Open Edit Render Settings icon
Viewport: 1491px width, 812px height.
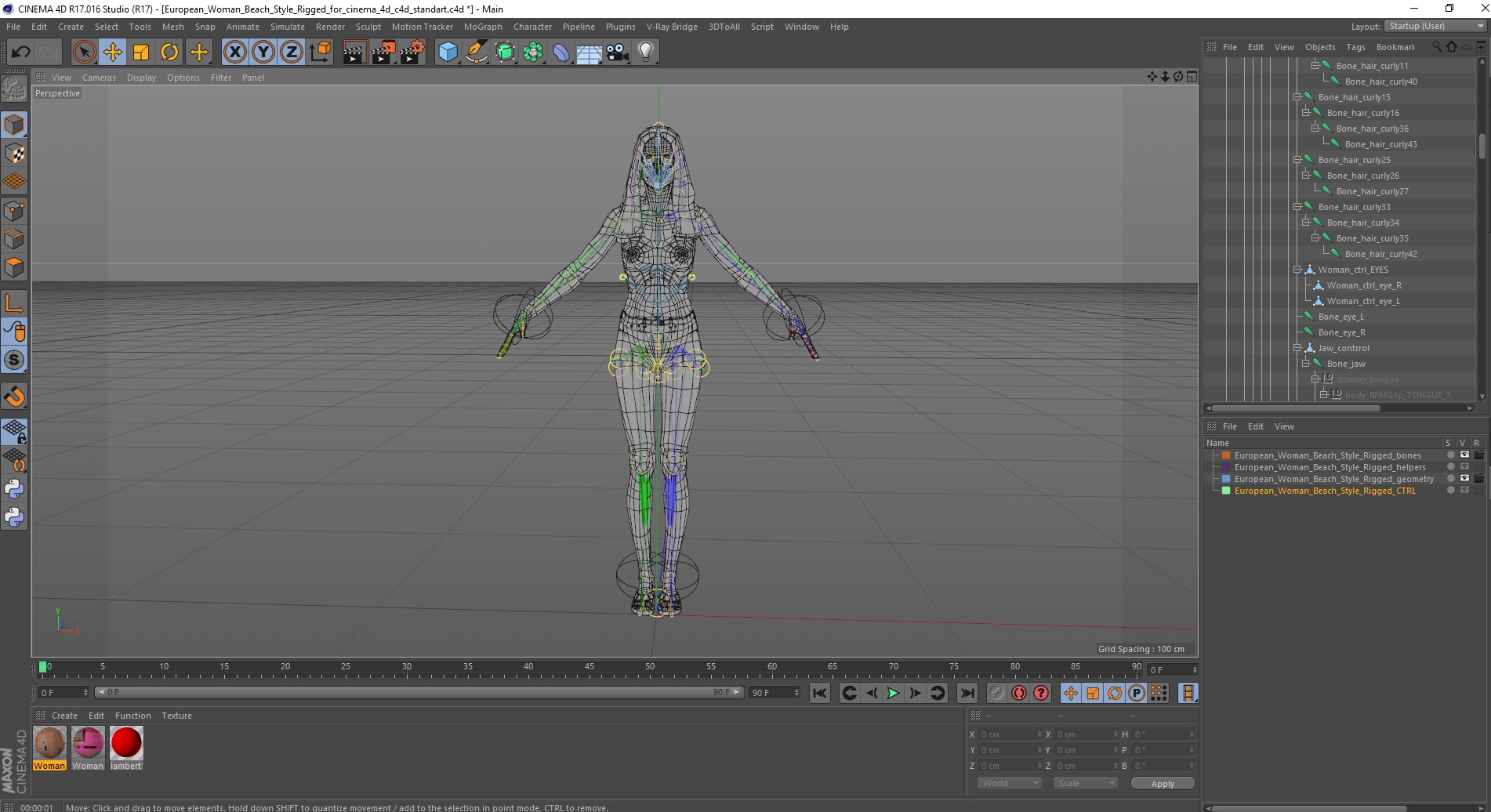coord(412,53)
